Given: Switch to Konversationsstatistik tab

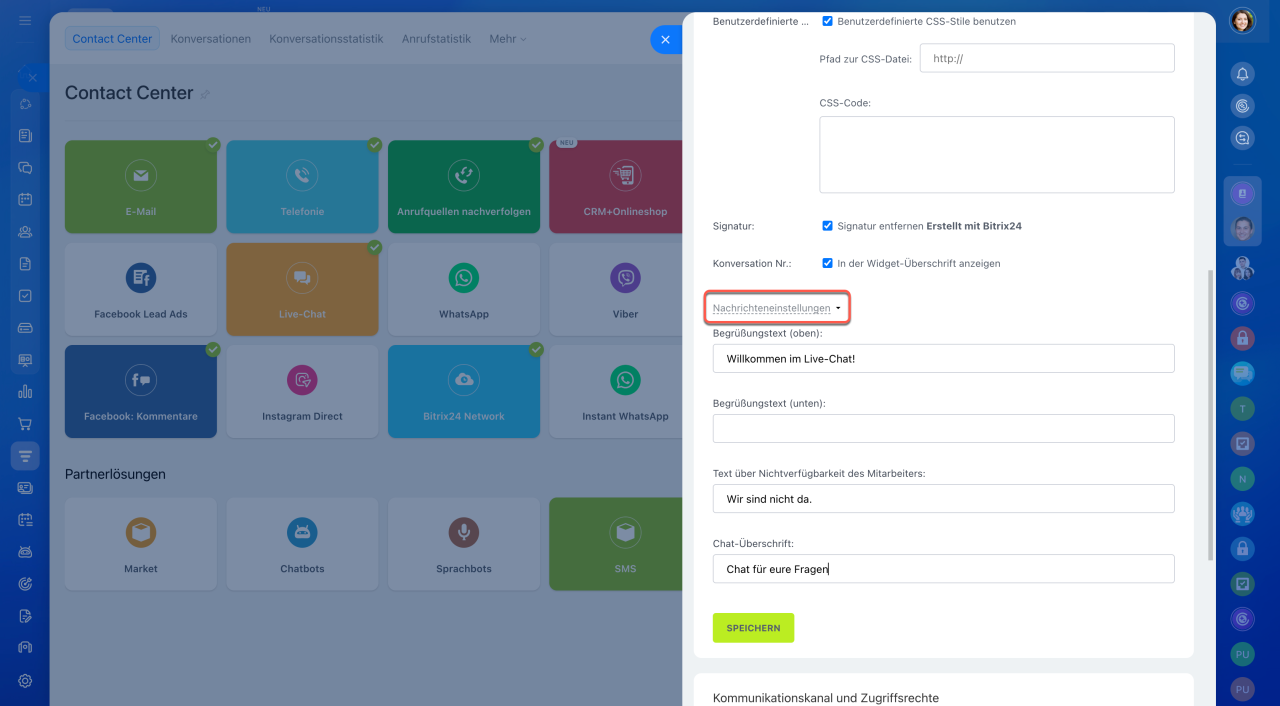Looking at the screenshot, I should point(326,39).
